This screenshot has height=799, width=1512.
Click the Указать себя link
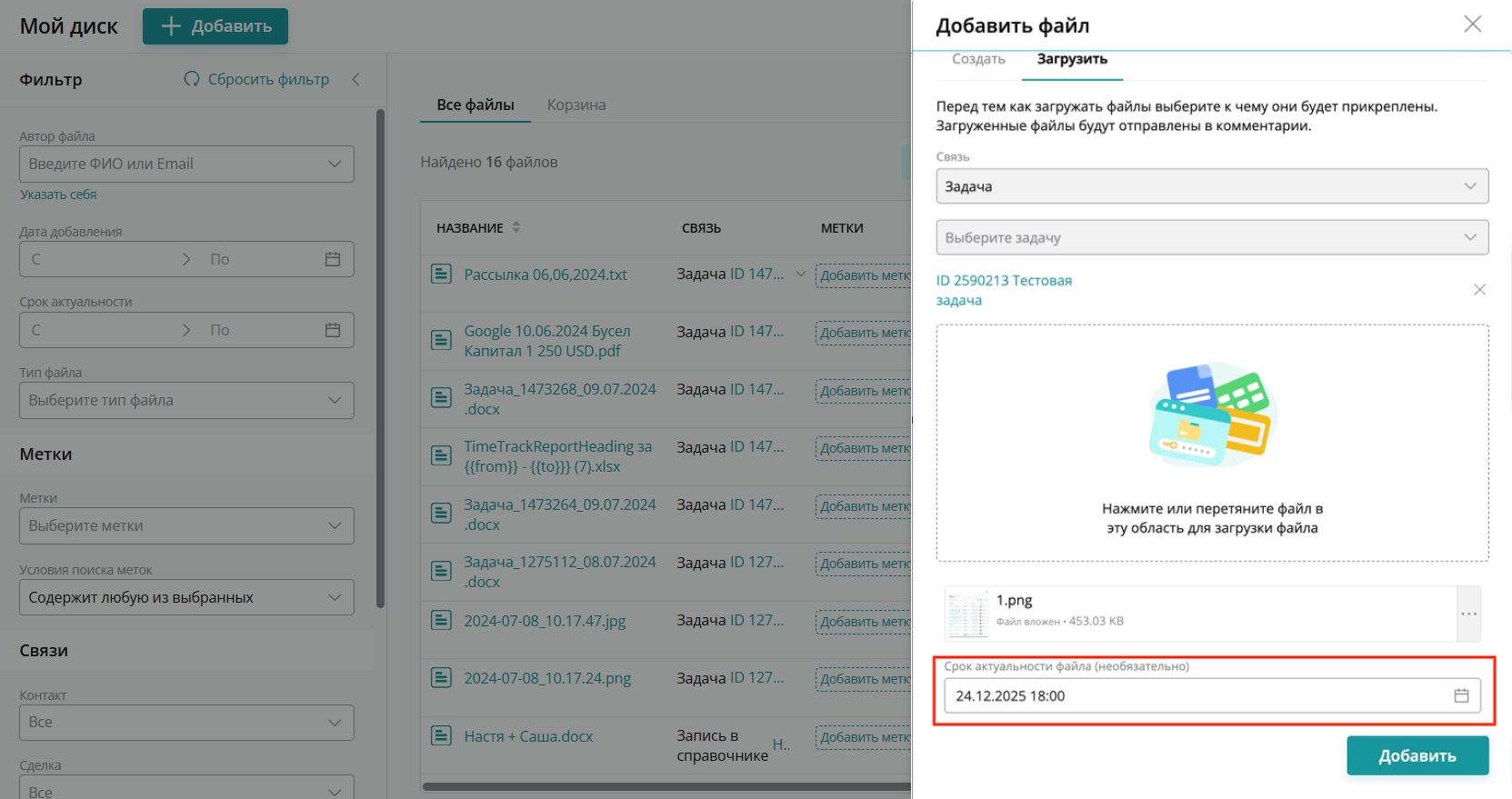(58, 195)
